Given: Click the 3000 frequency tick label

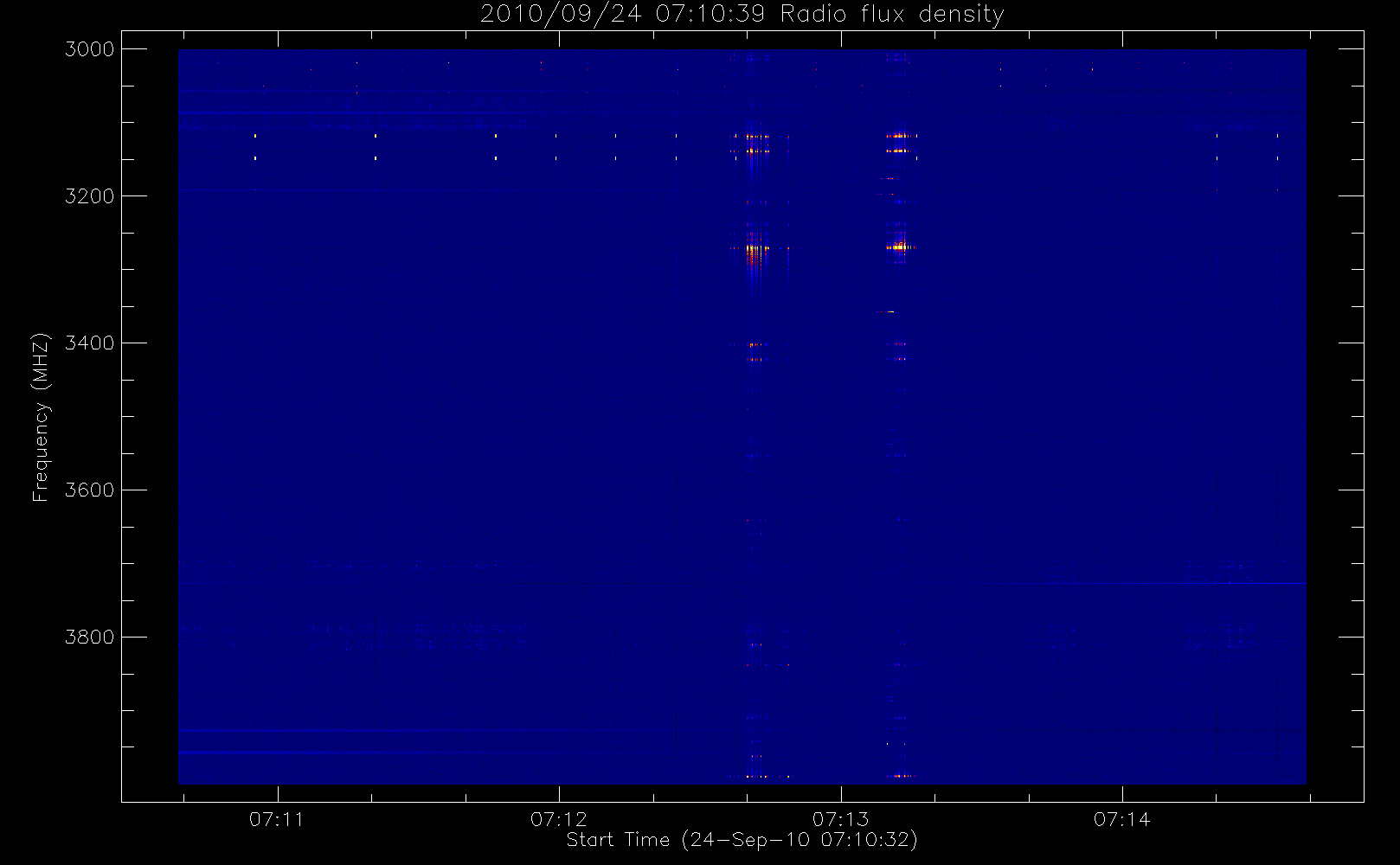Looking at the screenshot, I should click(x=90, y=49).
